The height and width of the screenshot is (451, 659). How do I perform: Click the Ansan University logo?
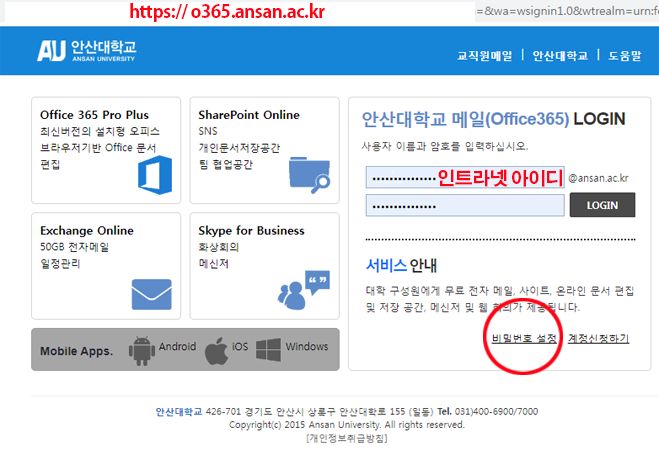point(87,51)
